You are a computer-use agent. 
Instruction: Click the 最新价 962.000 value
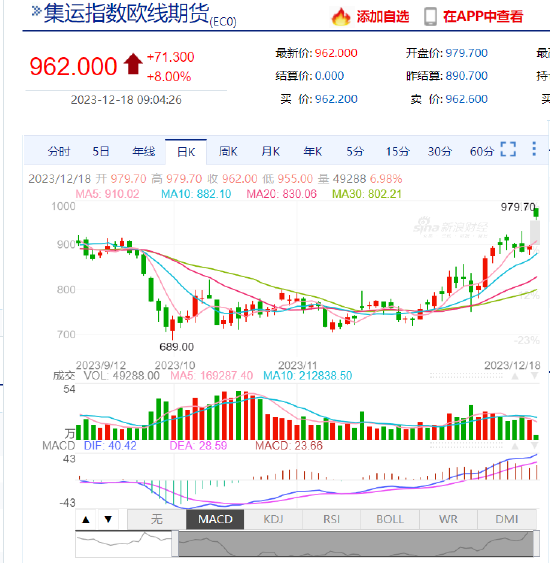336,53
